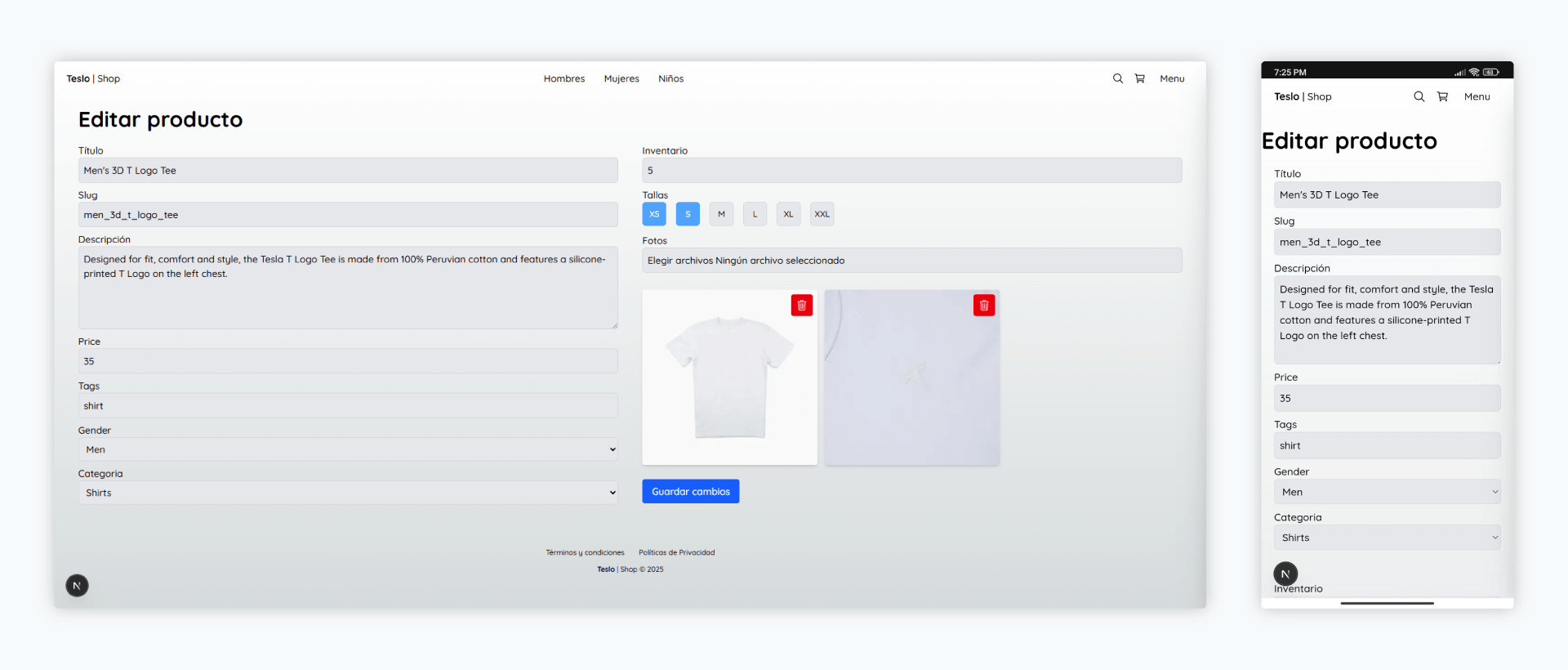Image resolution: width=1568 pixels, height=670 pixels.
Task: Click the desktop search magnifier icon
Action: [x=1117, y=78]
